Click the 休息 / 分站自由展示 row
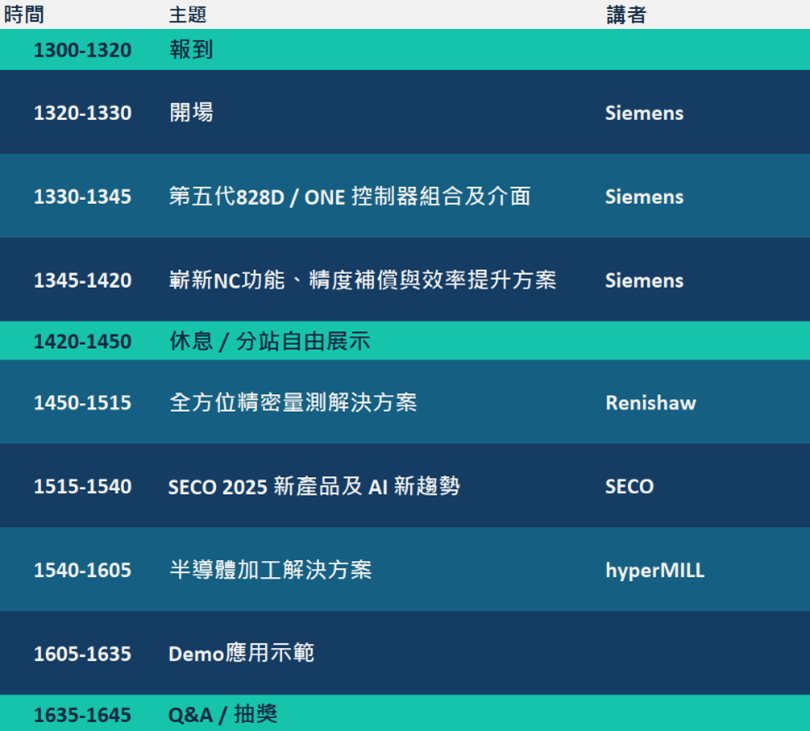The width and height of the screenshot is (810, 731). pyautogui.click(x=405, y=341)
